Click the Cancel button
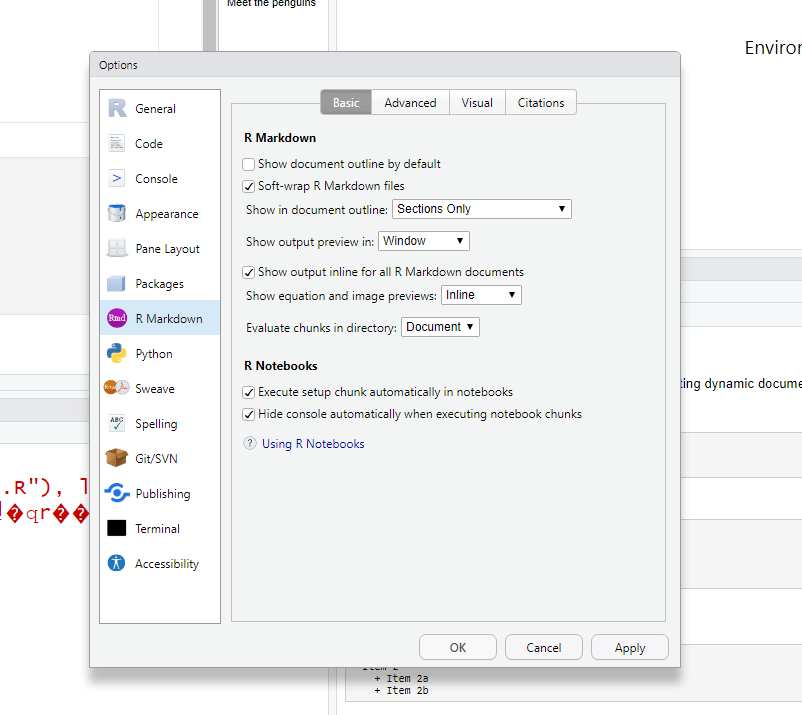 click(x=544, y=647)
